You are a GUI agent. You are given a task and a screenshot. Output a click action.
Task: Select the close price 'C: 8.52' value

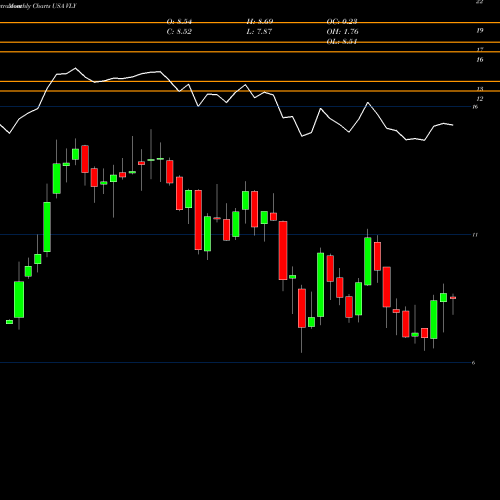click(179, 32)
